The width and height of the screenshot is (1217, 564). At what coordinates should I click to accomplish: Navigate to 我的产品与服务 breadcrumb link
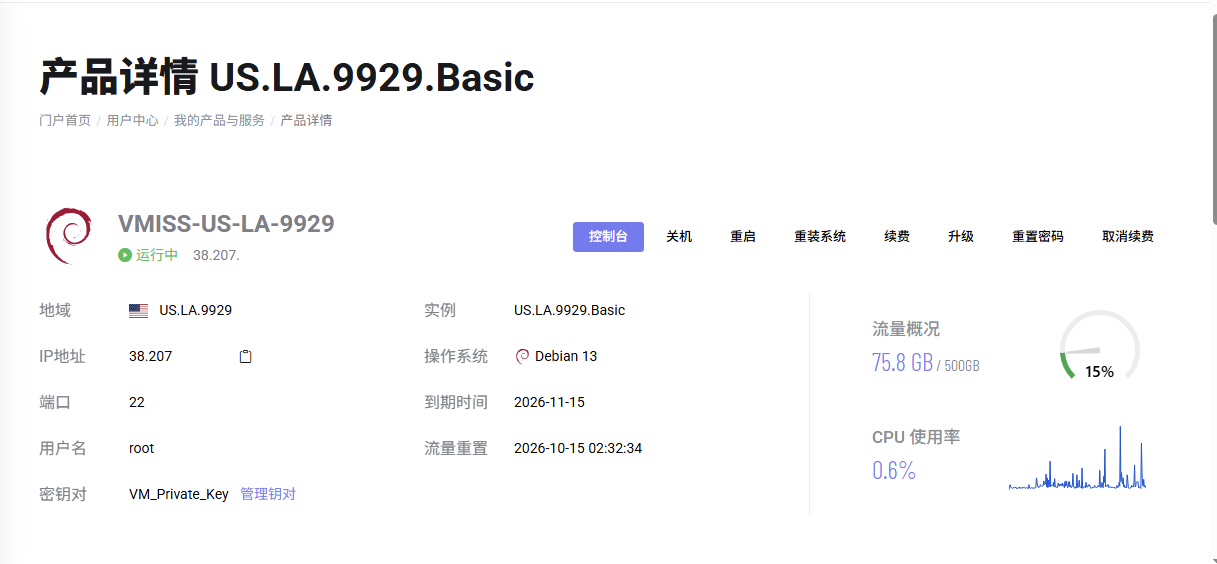click(219, 120)
